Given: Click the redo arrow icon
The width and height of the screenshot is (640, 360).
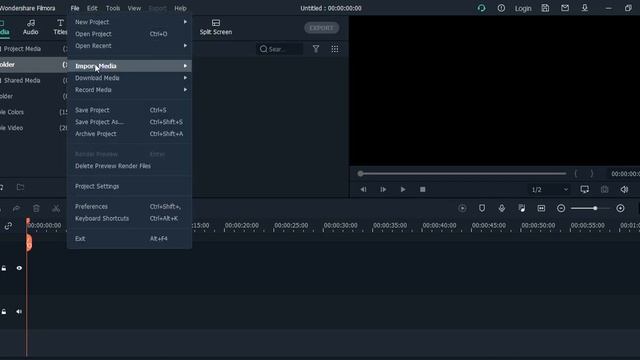Looking at the screenshot, I should point(16,209).
